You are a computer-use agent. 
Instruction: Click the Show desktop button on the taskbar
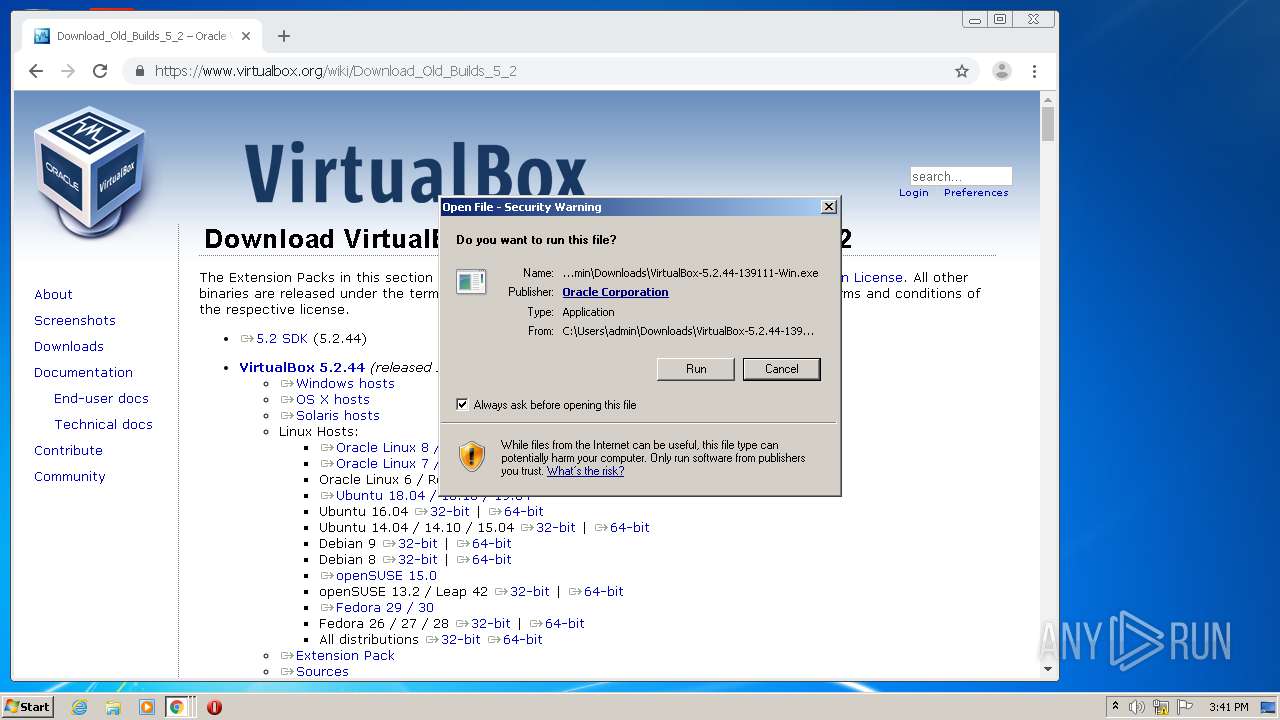click(x=1268, y=707)
